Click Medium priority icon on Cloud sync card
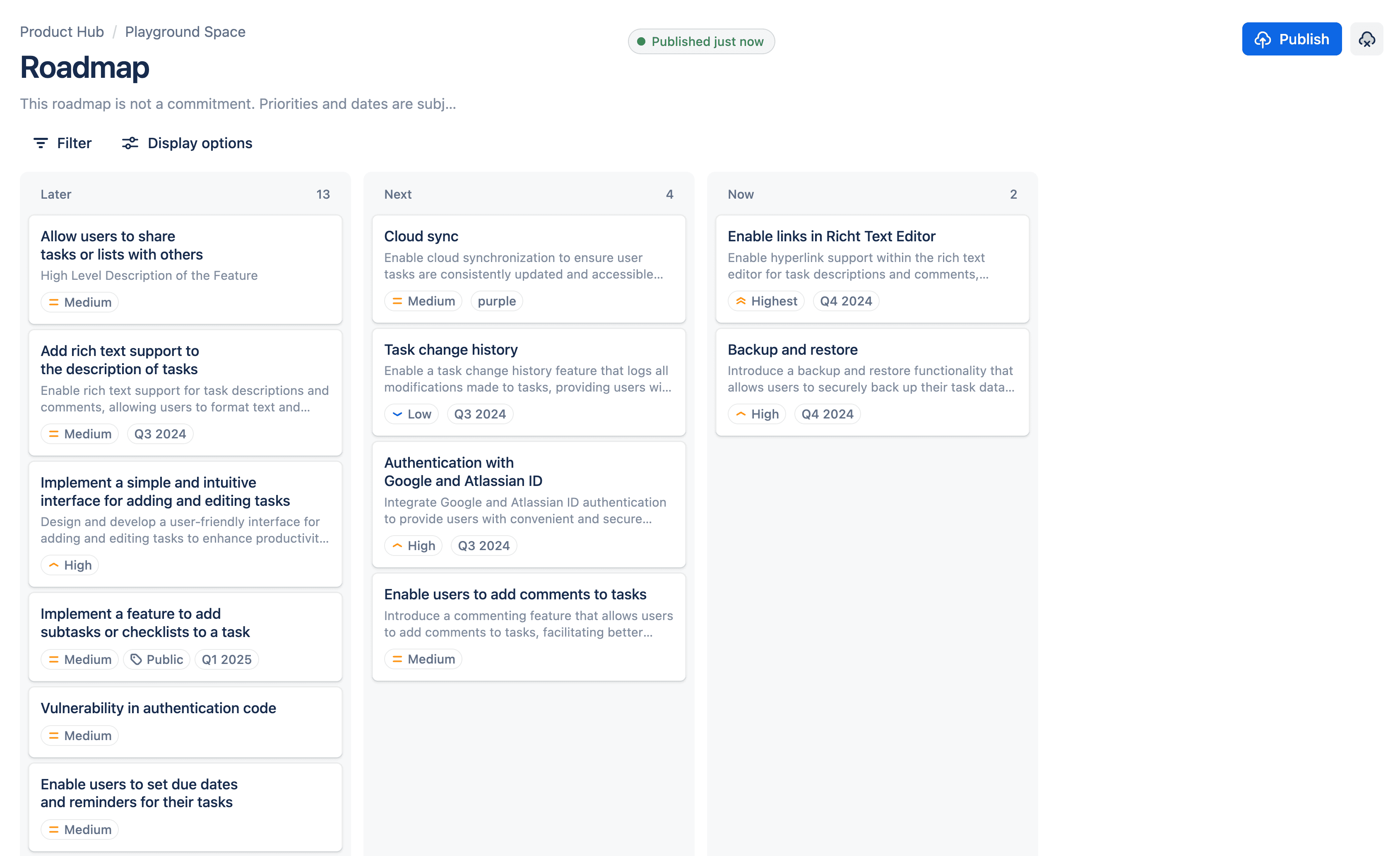Image resolution: width=1400 pixels, height=856 pixels. [x=397, y=301]
